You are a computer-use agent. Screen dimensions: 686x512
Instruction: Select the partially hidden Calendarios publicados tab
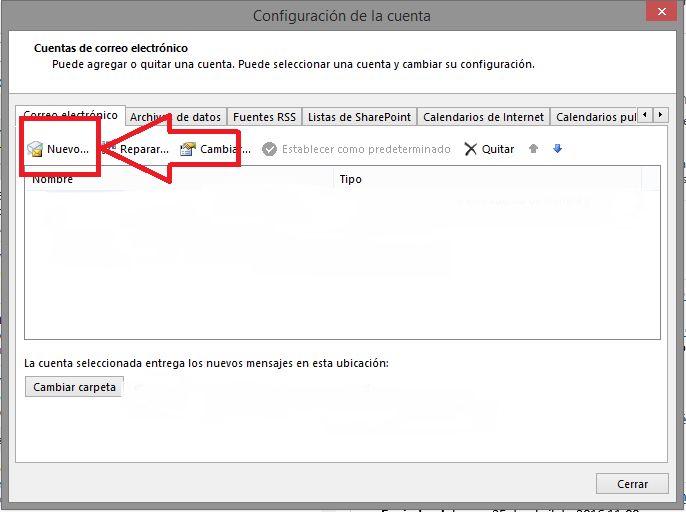595,117
